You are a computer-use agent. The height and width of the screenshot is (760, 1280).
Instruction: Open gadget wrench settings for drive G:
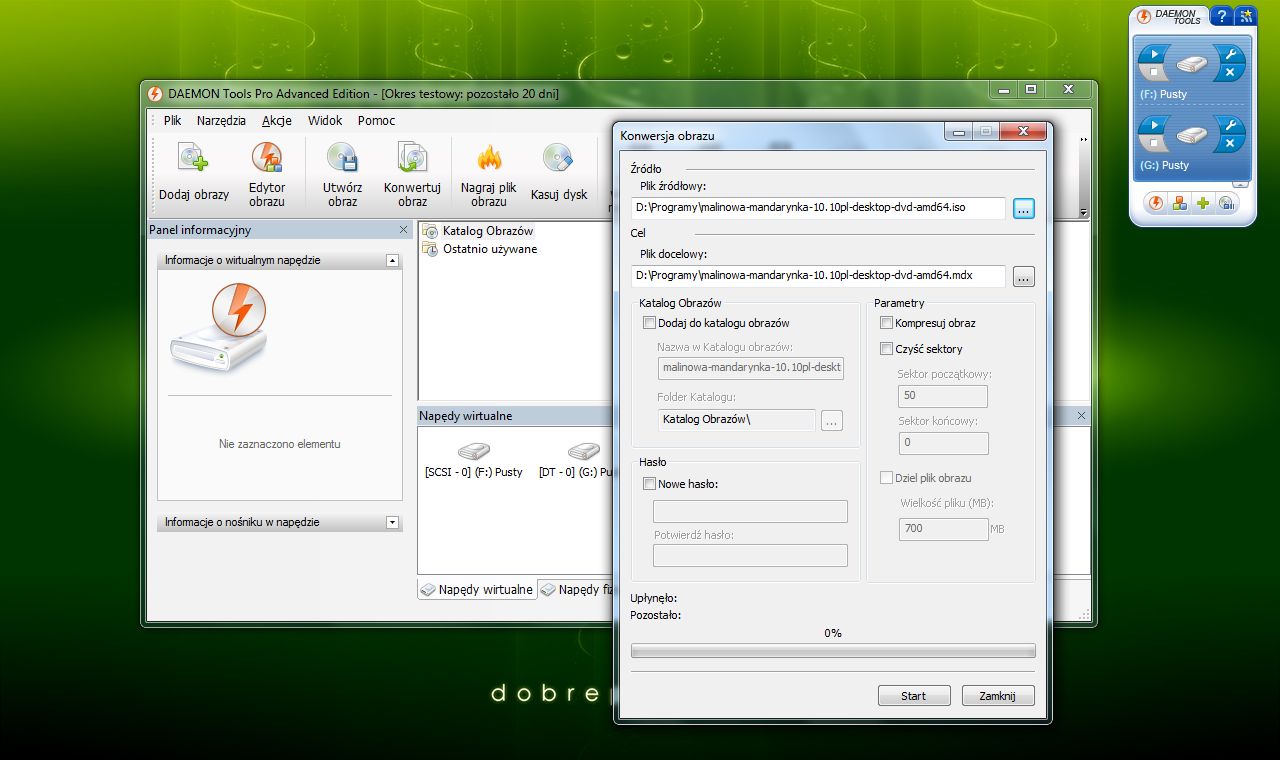coord(1229,125)
